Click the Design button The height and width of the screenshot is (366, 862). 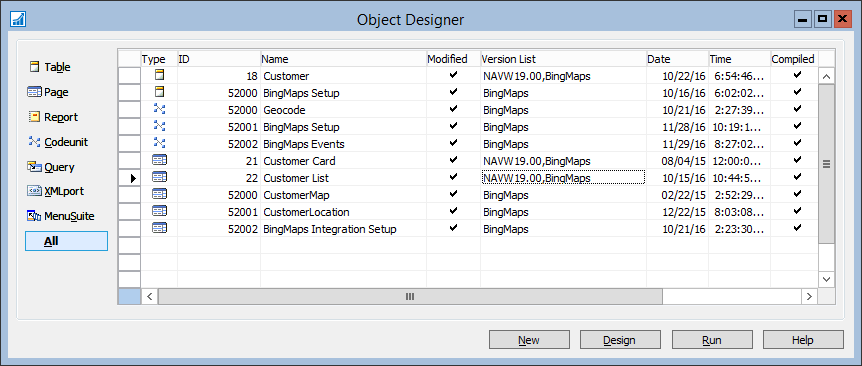[x=620, y=340]
